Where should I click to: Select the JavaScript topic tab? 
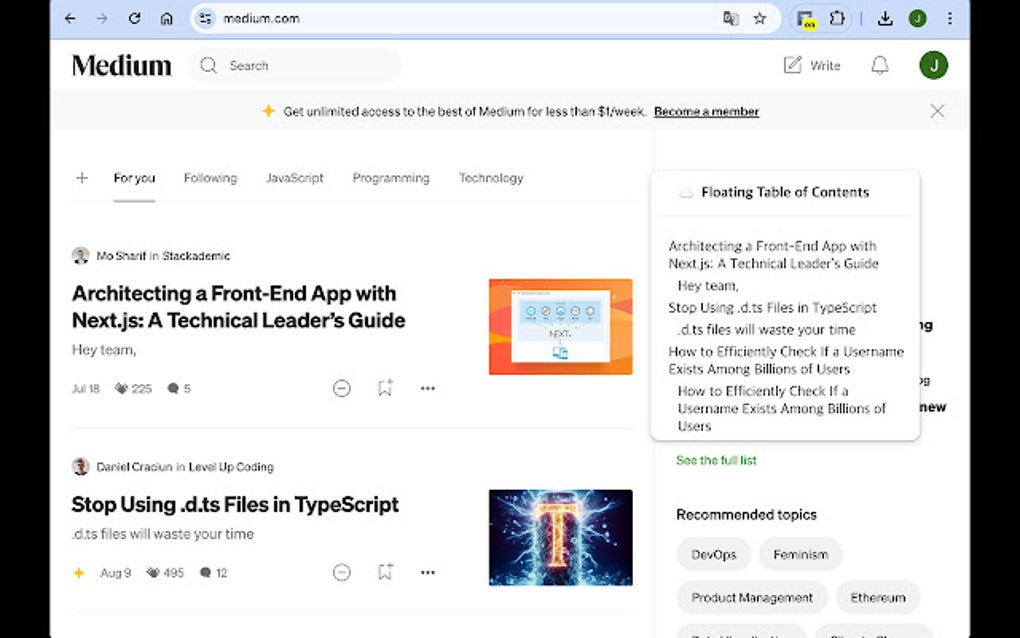click(x=294, y=178)
